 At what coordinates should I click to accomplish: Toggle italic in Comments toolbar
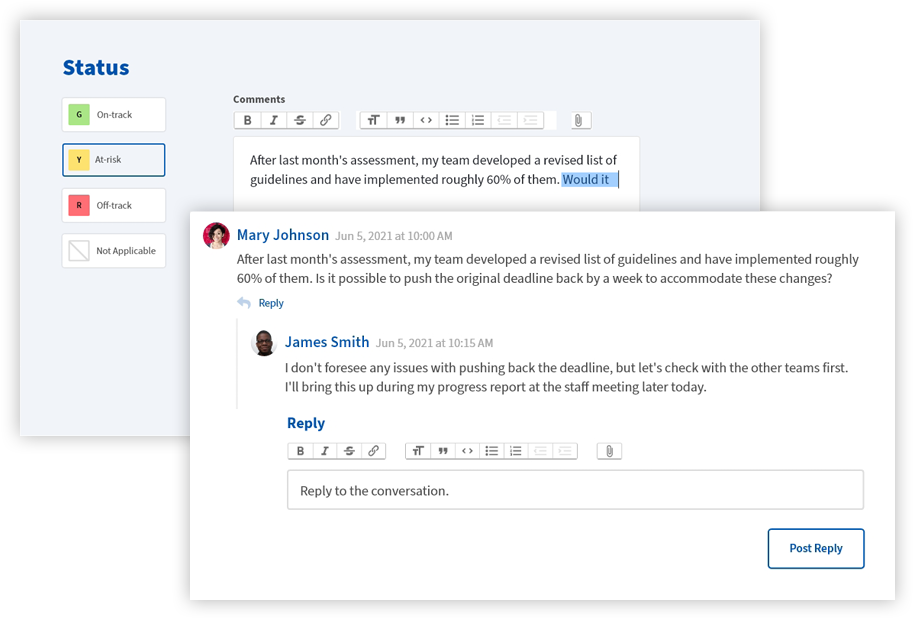[274, 120]
